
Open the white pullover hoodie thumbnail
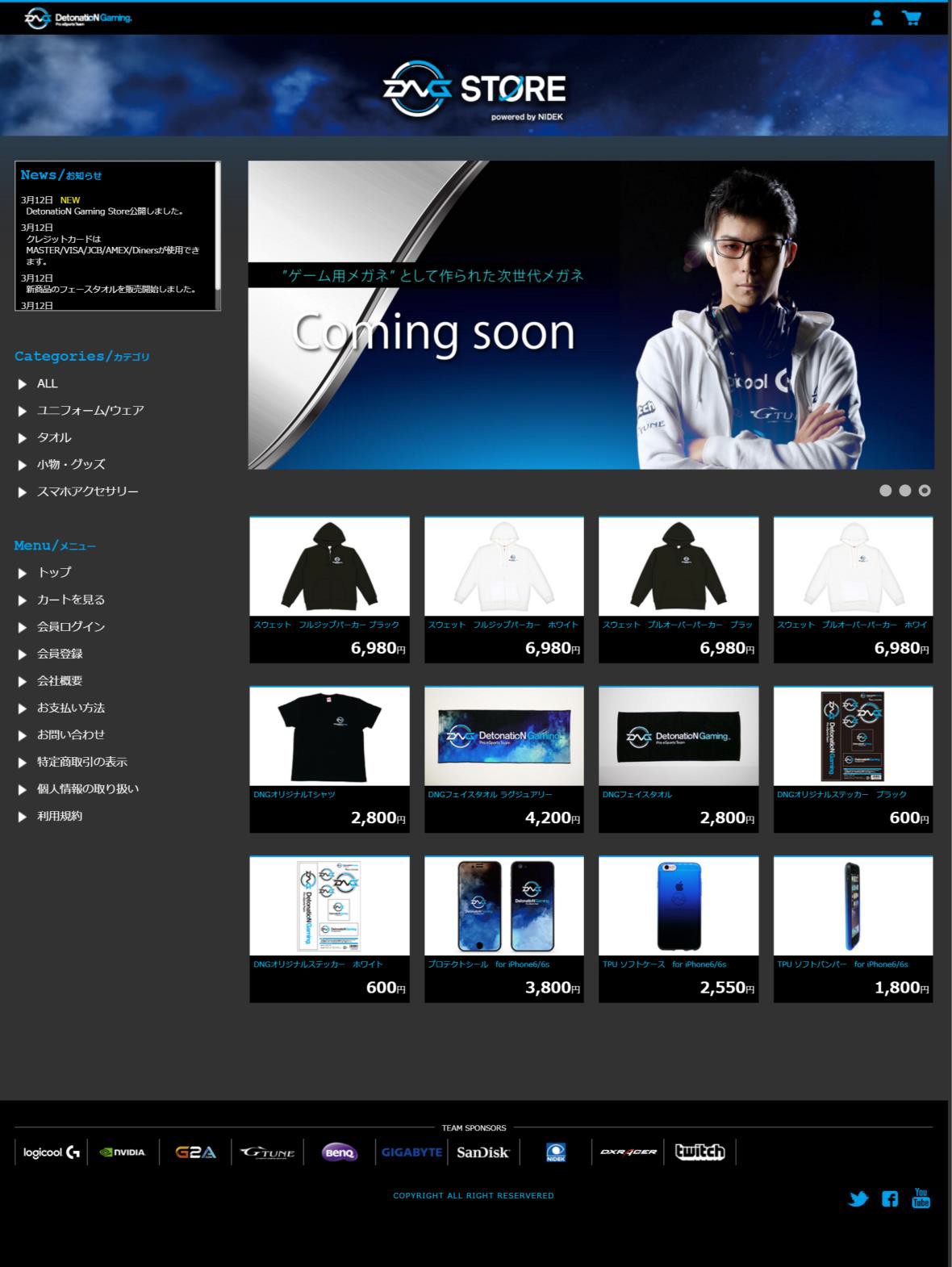[x=853, y=567]
